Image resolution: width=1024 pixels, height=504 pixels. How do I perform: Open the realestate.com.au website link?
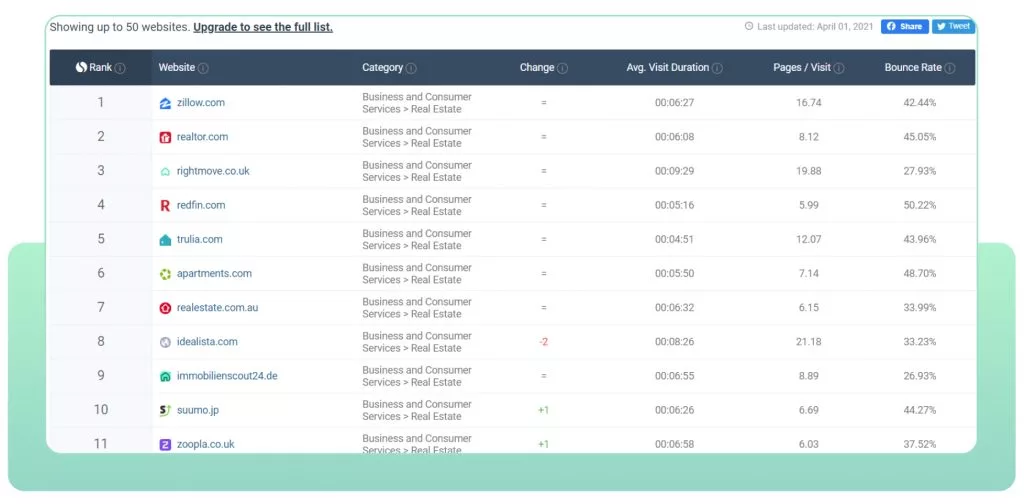pyautogui.click(x=217, y=307)
